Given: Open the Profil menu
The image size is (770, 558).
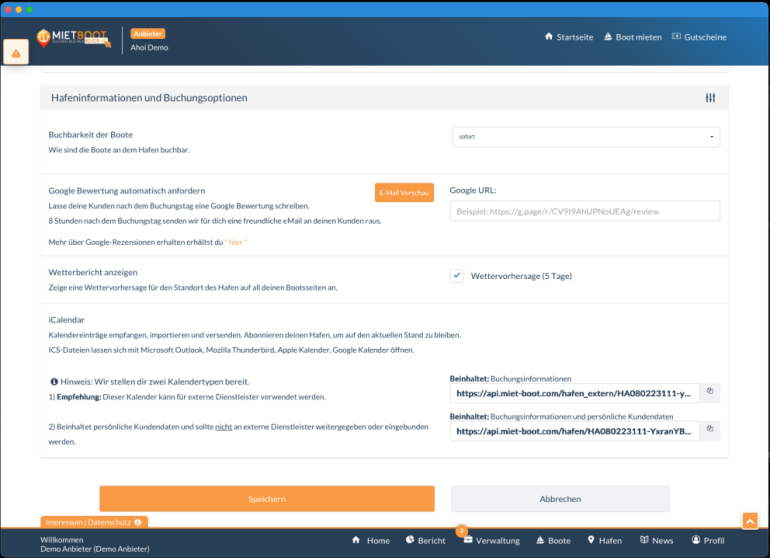Looking at the screenshot, I should point(707,541).
